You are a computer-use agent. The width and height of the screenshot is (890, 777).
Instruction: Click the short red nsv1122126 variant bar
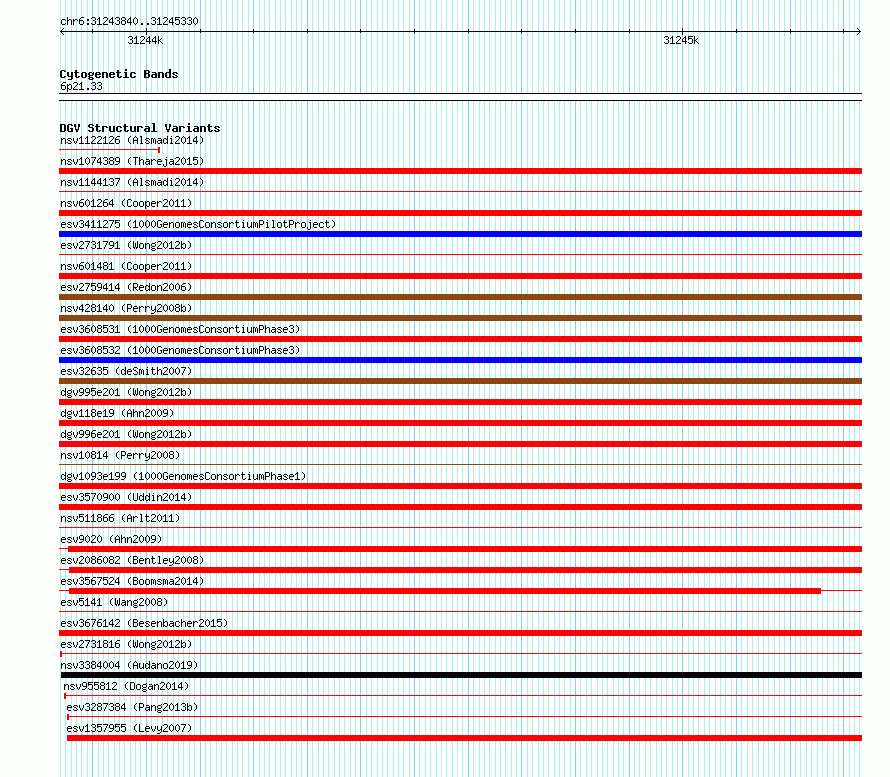coord(110,150)
